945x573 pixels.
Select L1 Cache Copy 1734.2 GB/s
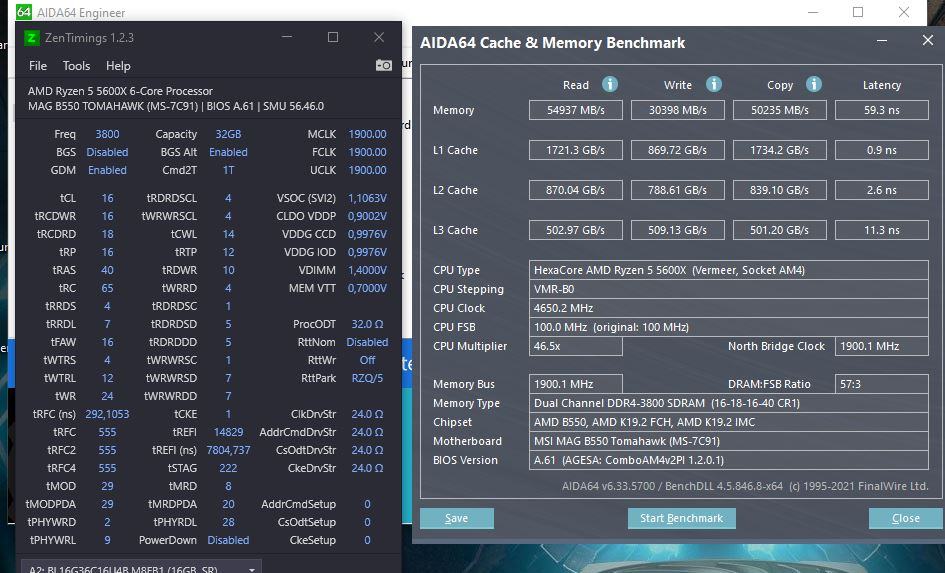click(779, 150)
